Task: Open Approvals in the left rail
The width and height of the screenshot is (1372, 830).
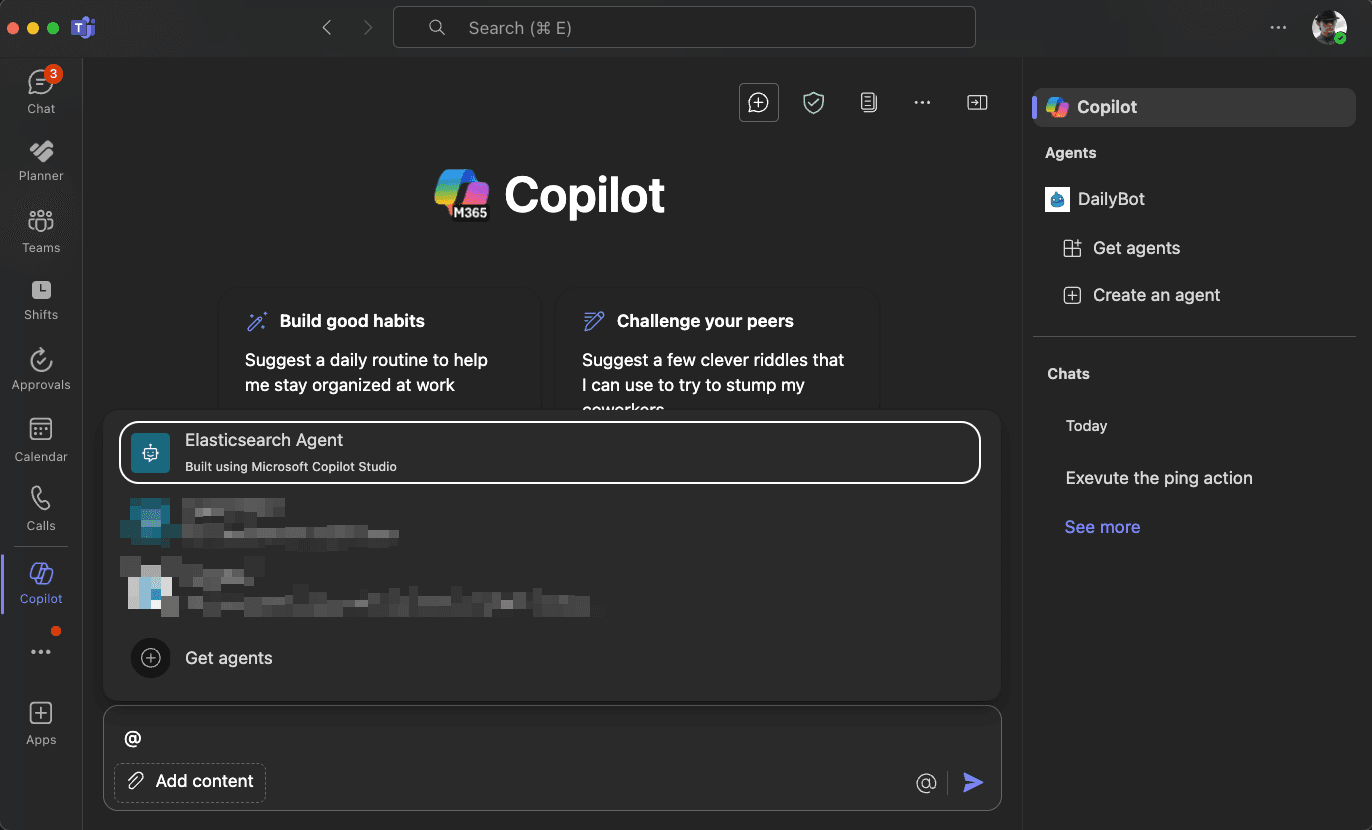Action: point(41,368)
